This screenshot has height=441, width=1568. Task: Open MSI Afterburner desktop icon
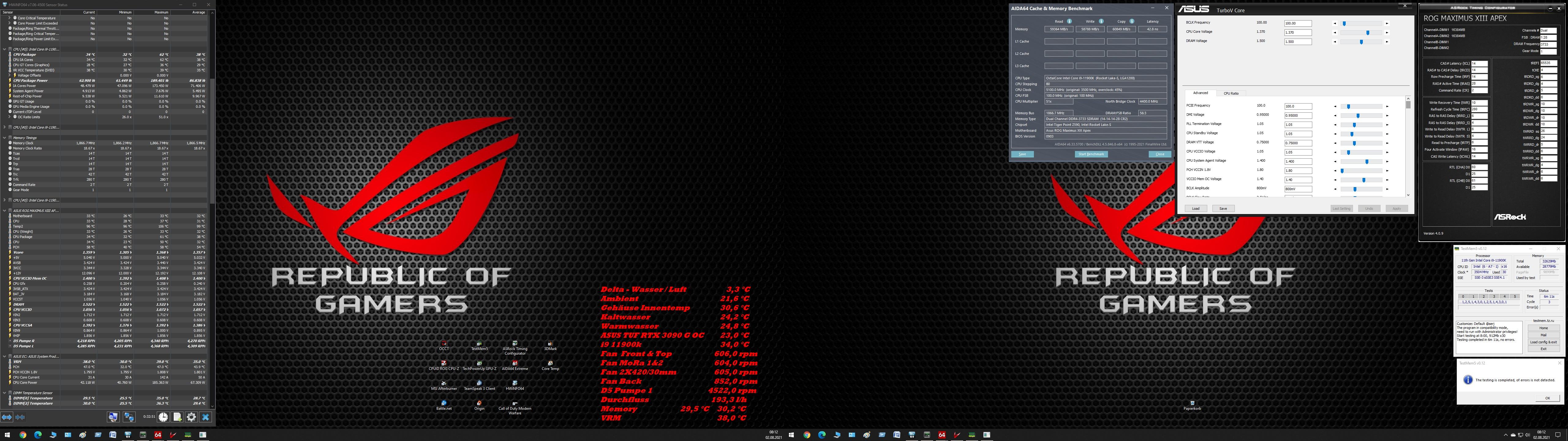point(444,384)
